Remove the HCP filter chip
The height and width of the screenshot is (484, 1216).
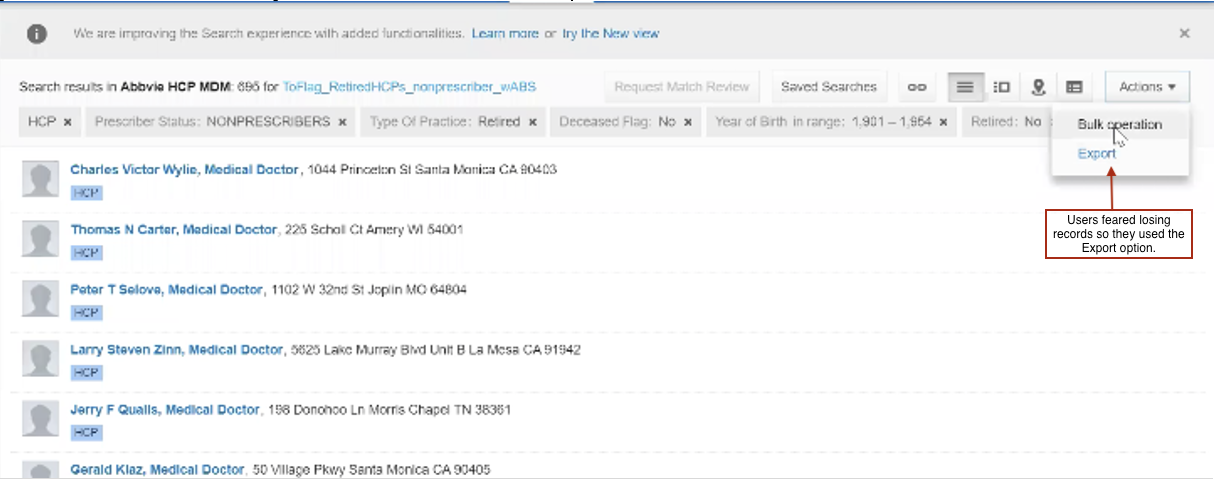click(x=68, y=122)
